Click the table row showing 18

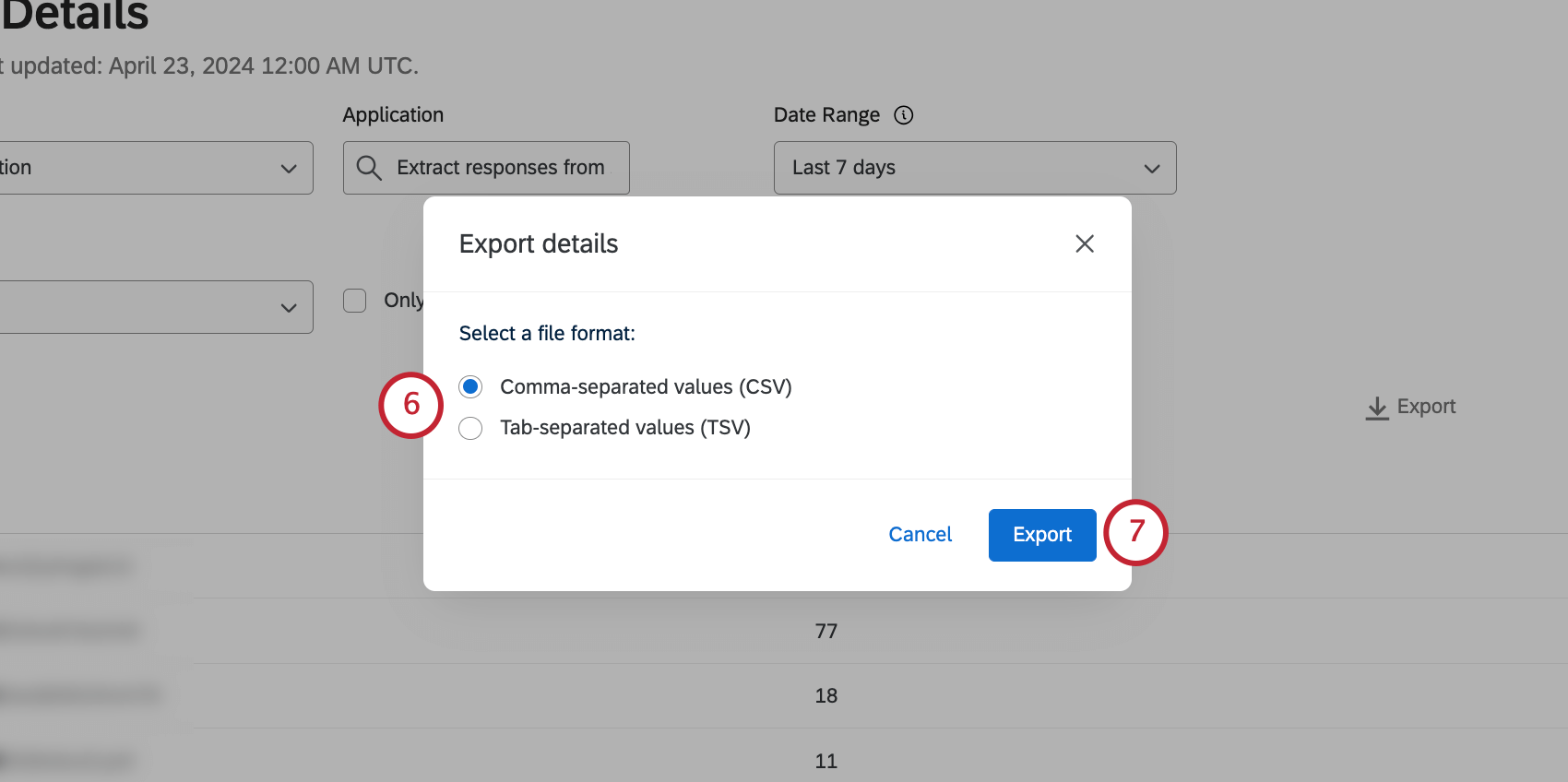tap(826, 695)
